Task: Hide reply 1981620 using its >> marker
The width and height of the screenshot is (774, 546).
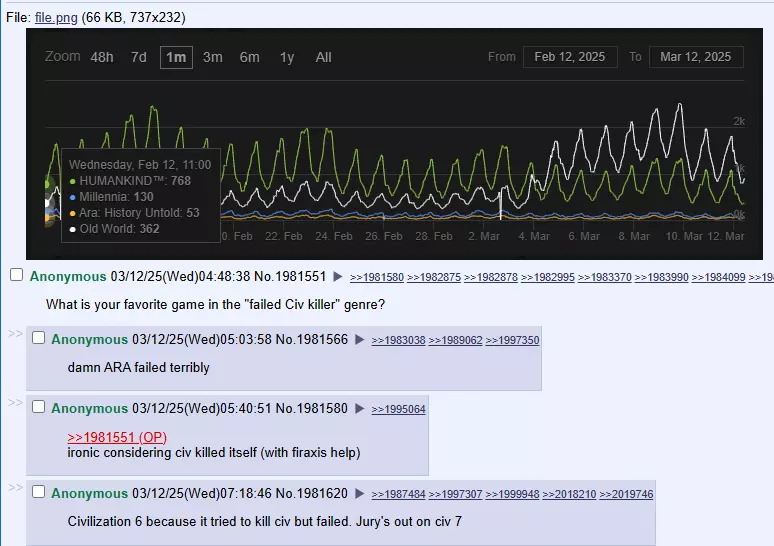Action: click(x=15, y=488)
